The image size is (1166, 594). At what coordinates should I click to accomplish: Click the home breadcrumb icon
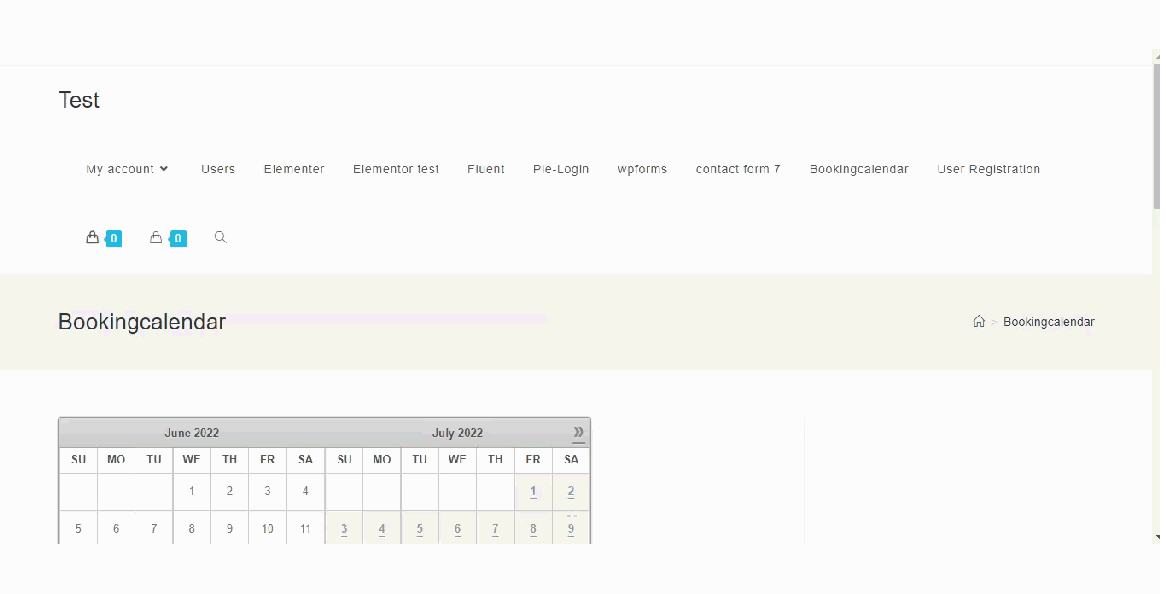pyautogui.click(x=979, y=321)
